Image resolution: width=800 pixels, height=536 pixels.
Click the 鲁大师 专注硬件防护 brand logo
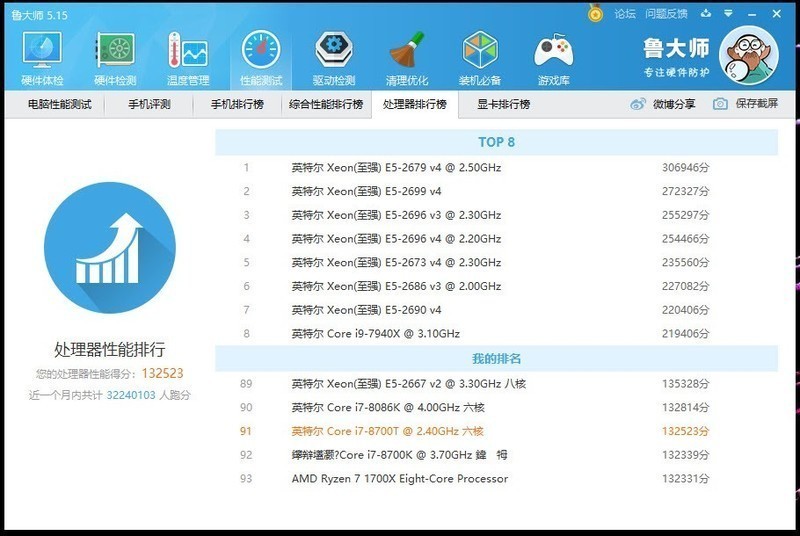pos(676,57)
